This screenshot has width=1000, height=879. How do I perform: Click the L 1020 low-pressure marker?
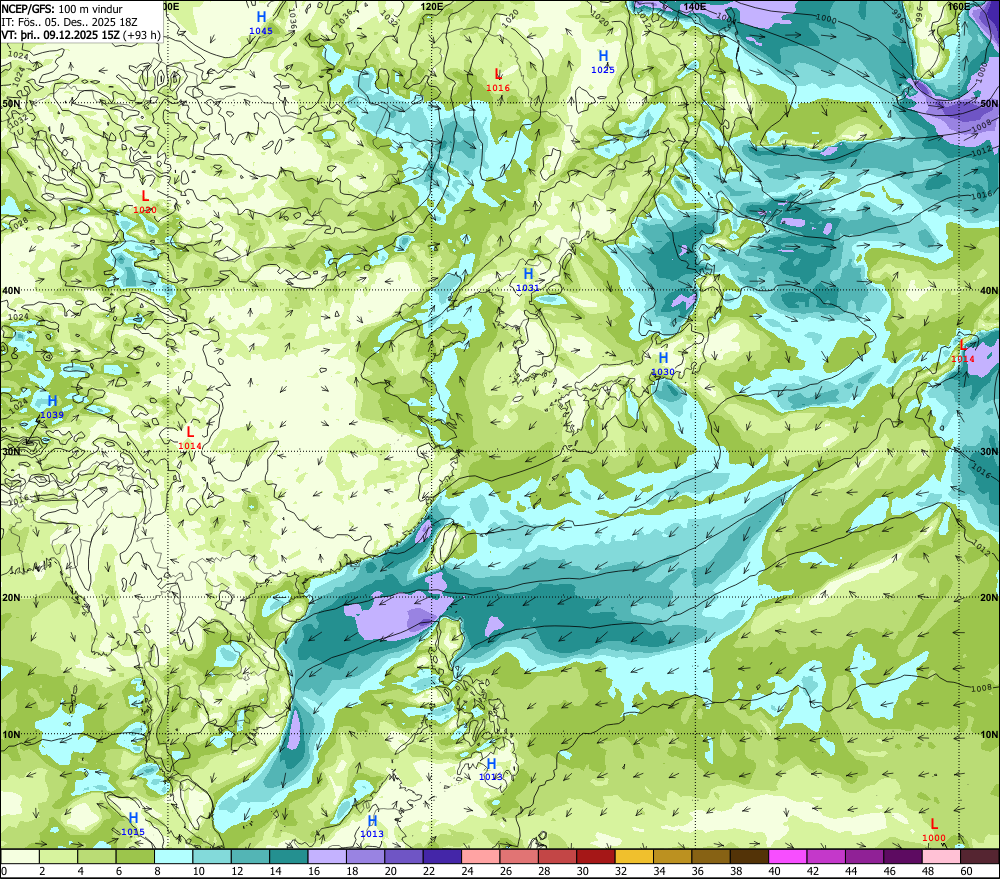click(x=145, y=202)
